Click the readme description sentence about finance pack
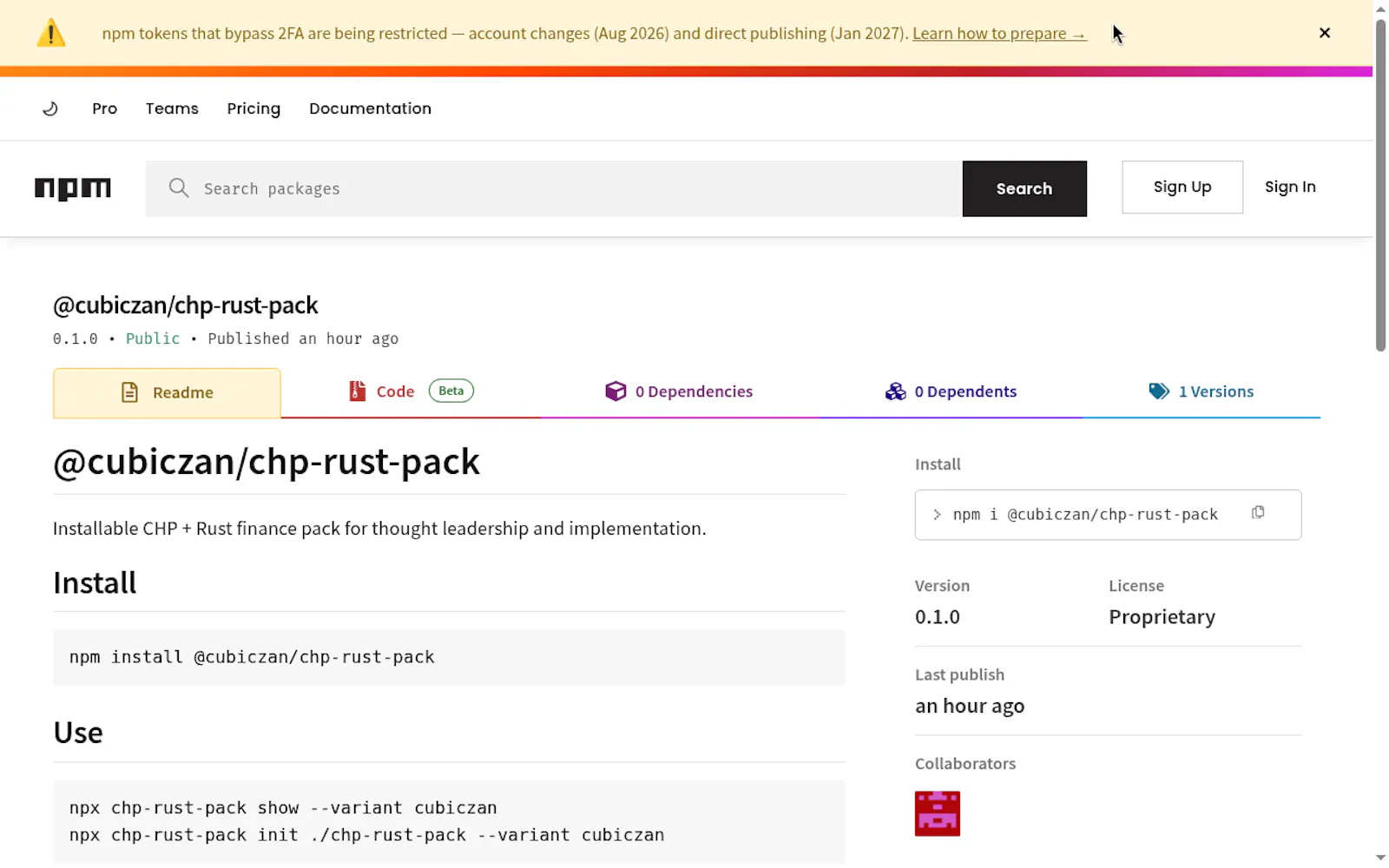This screenshot has height=868, width=1389. pyautogui.click(x=379, y=529)
